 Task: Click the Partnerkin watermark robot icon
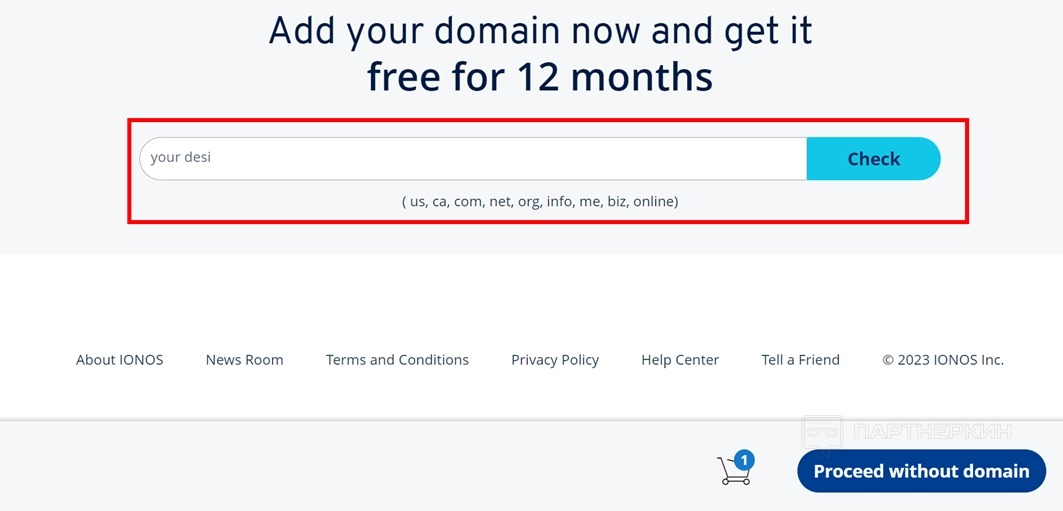tap(823, 433)
